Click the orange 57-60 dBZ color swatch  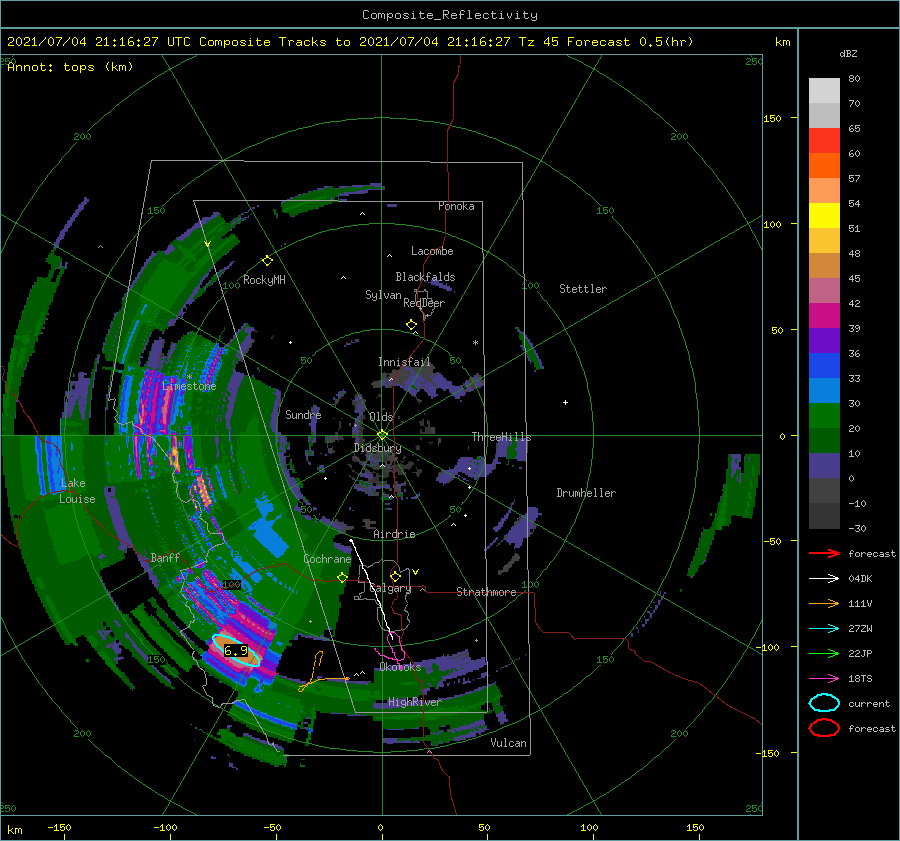[824, 165]
